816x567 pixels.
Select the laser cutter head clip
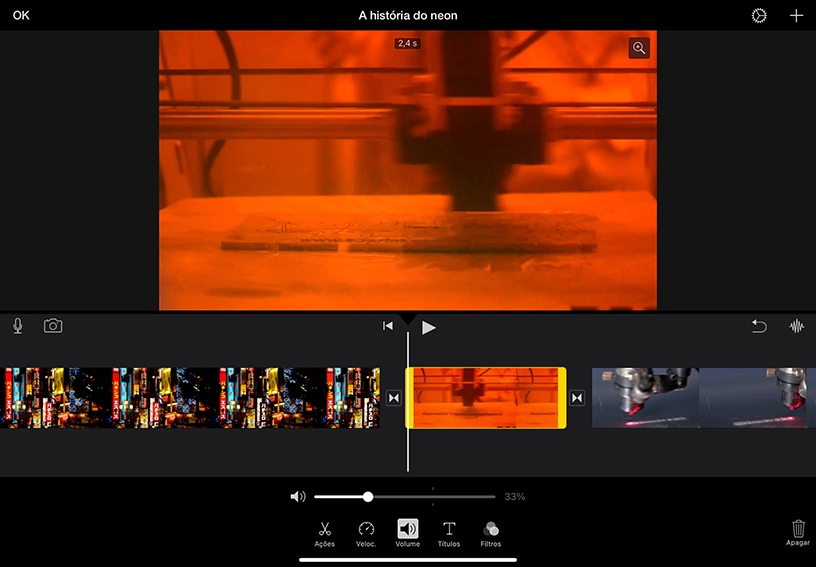704,398
